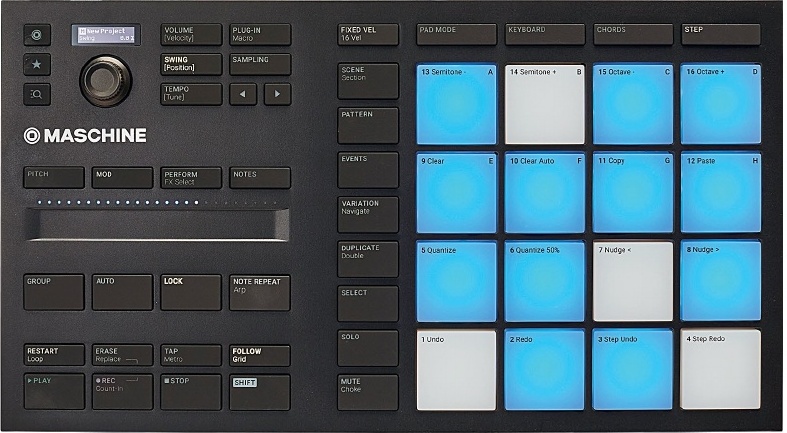Switch to PAD MODE
The image size is (787, 433).
point(456,35)
